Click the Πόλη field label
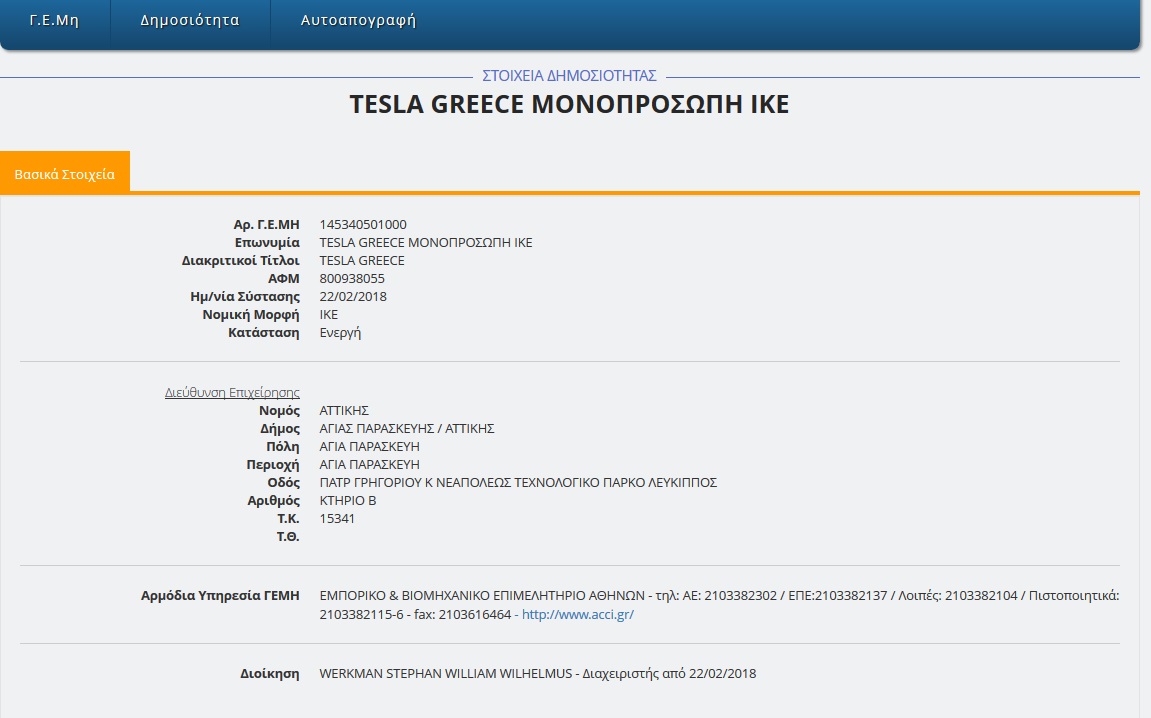The height and width of the screenshot is (718, 1151). coord(283,446)
